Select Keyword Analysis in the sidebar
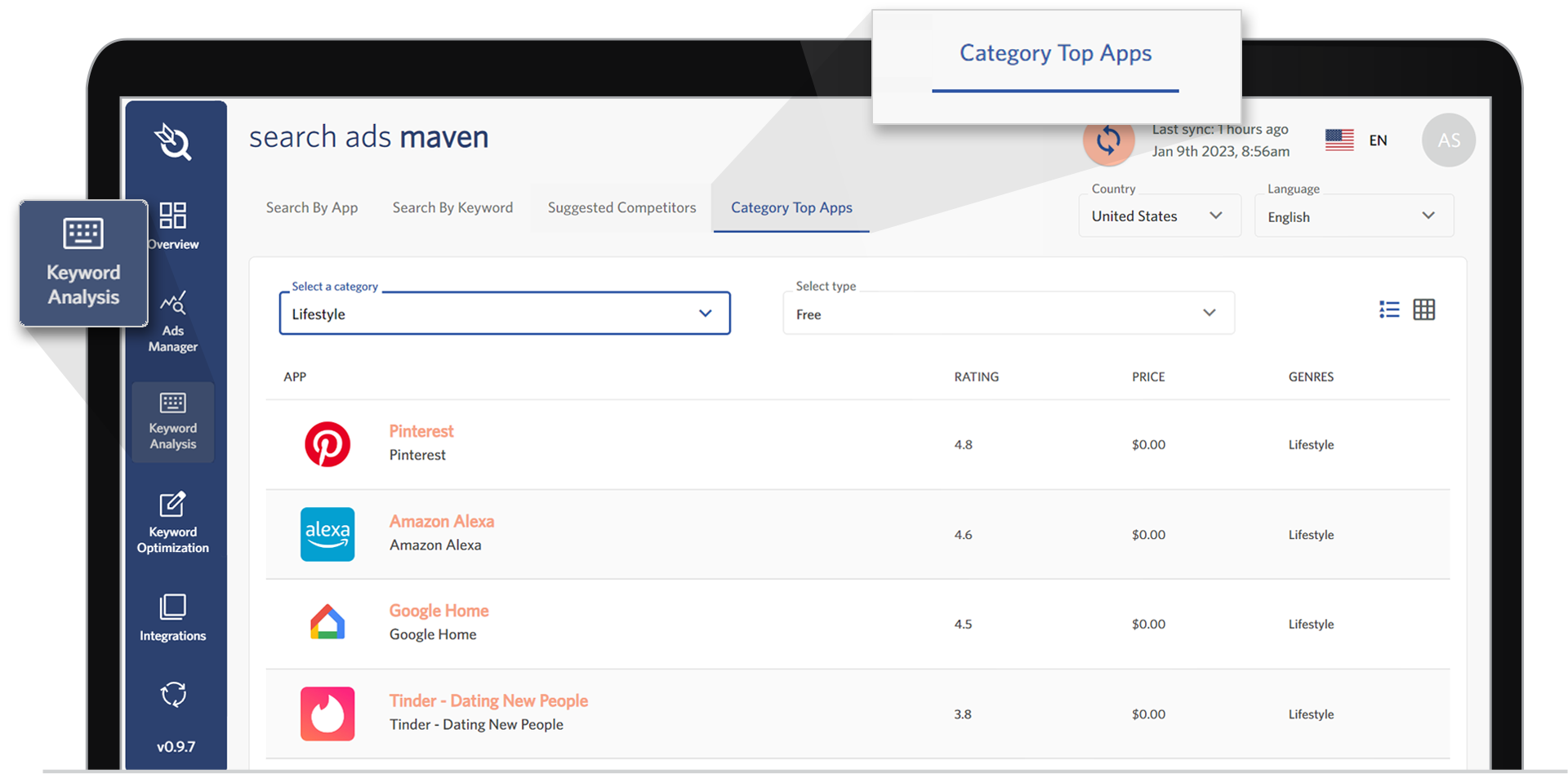1568x774 pixels. [x=173, y=422]
